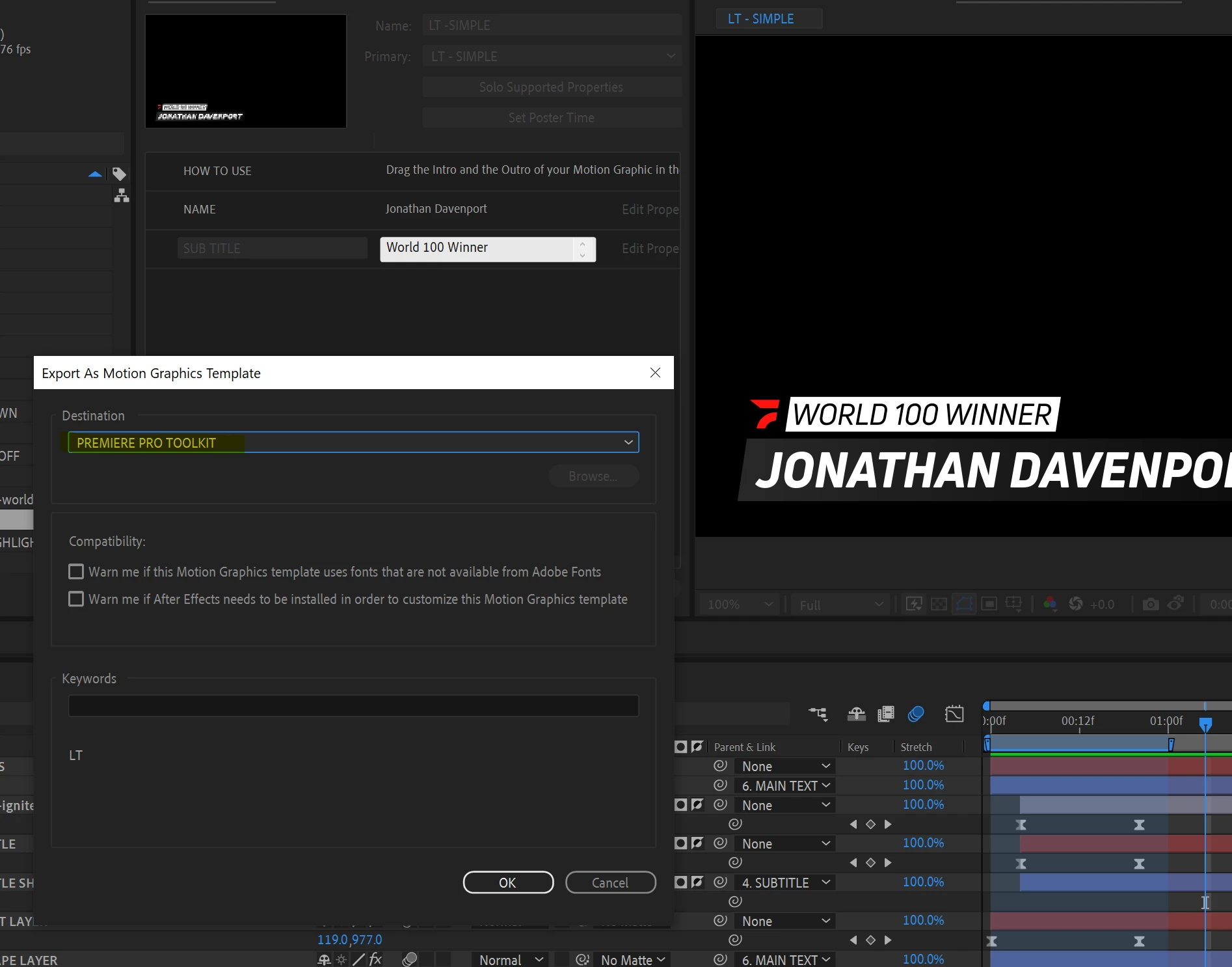Close the Export As Motion Graphics Template dialog

point(655,372)
